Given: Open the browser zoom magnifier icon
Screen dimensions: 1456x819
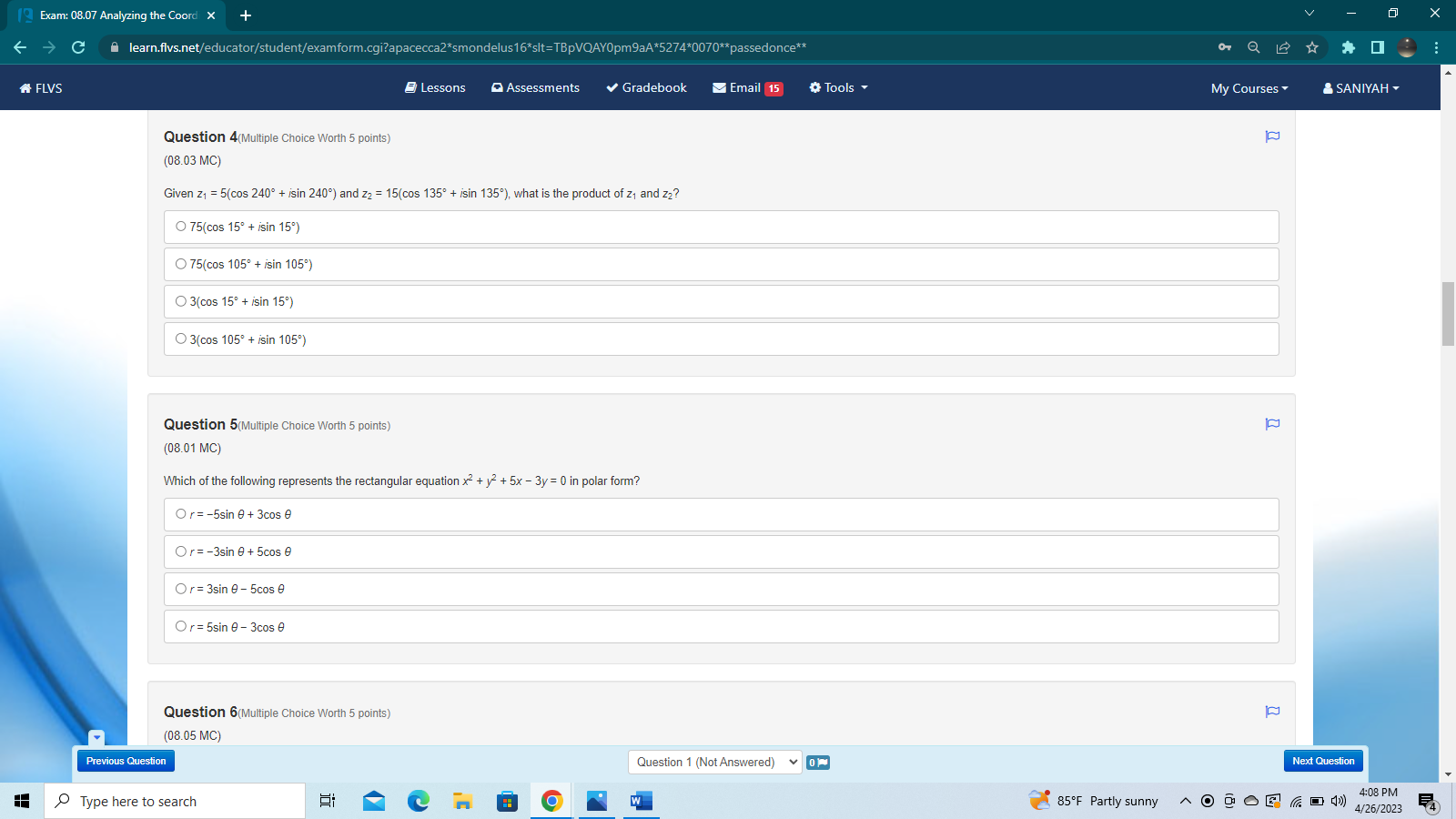Looking at the screenshot, I should [1254, 47].
